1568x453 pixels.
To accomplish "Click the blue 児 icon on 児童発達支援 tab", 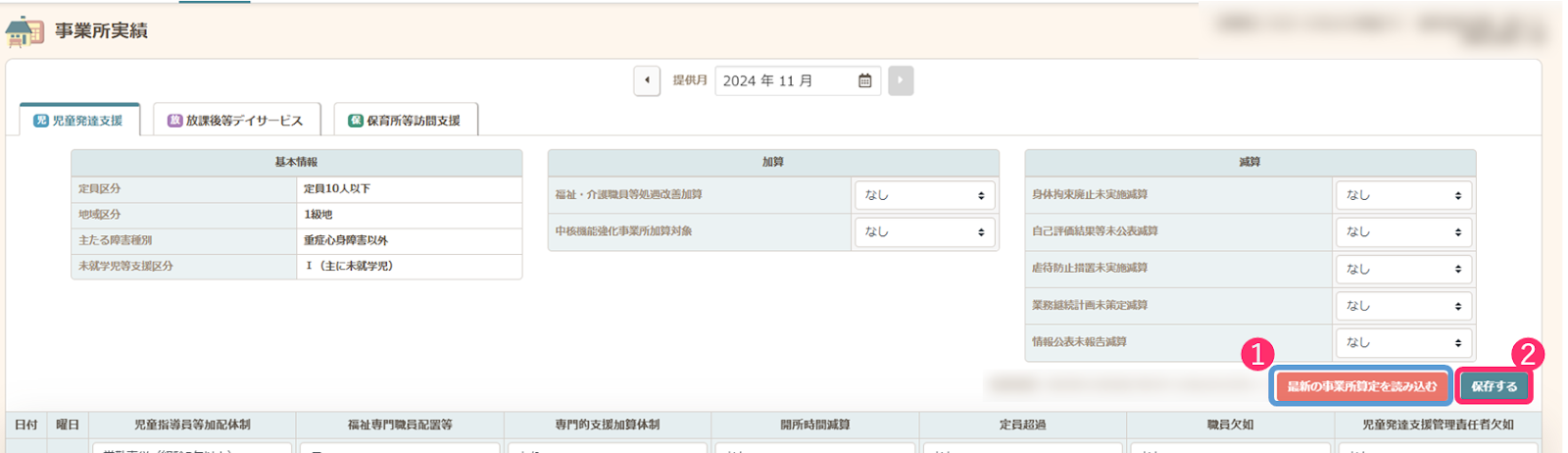I will click(41, 121).
